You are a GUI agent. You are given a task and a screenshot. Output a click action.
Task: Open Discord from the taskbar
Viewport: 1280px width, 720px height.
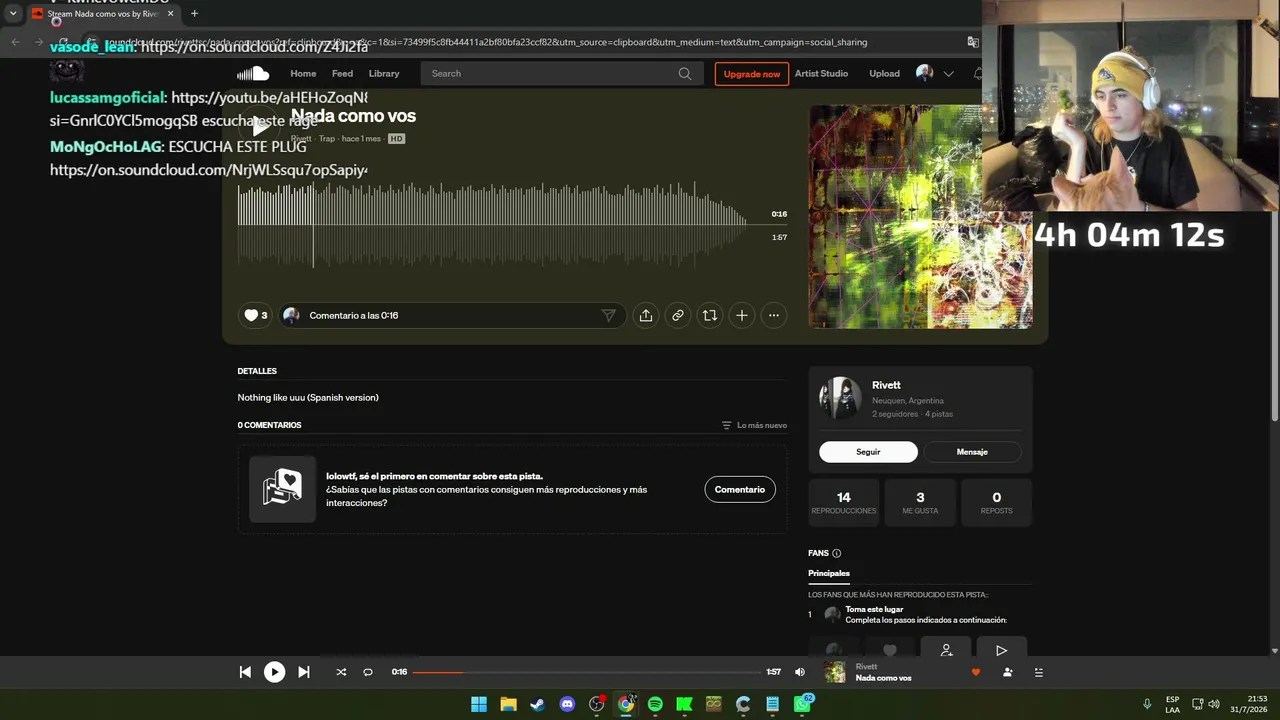[567, 704]
